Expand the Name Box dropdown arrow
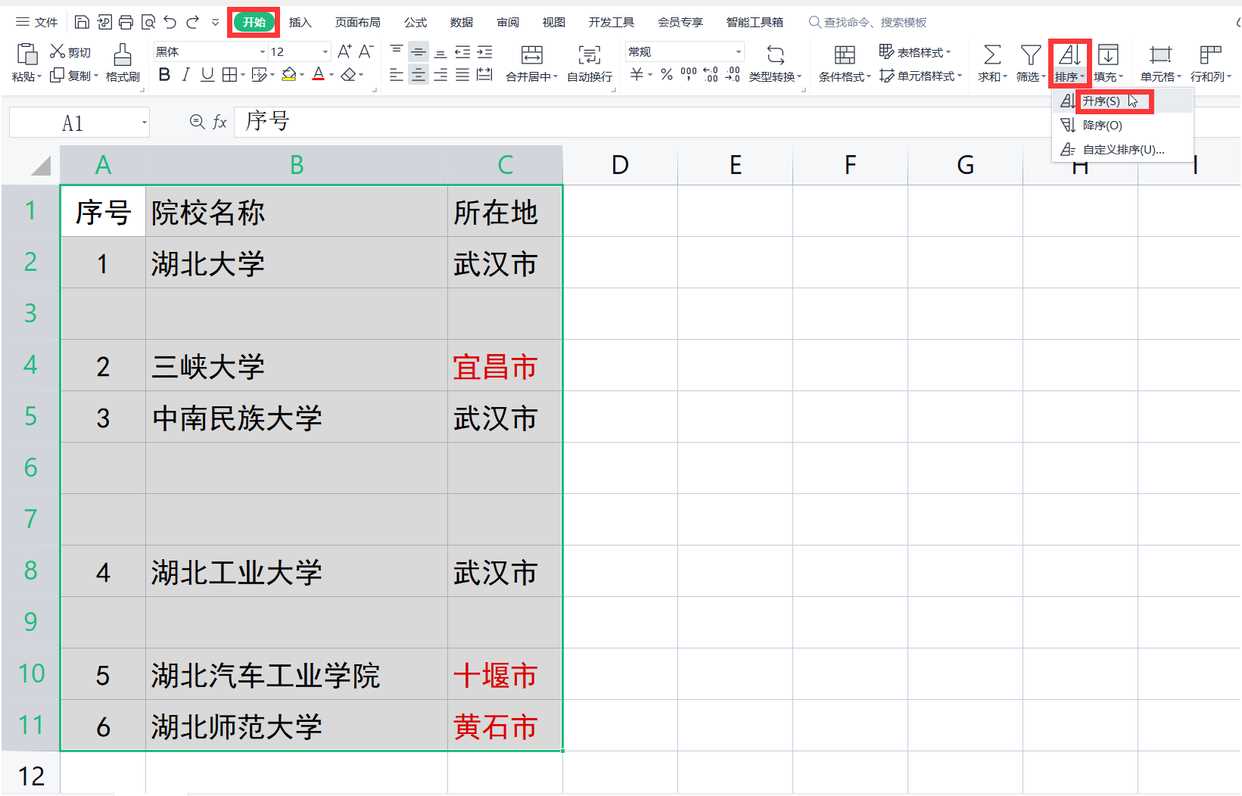 coord(144,123)
